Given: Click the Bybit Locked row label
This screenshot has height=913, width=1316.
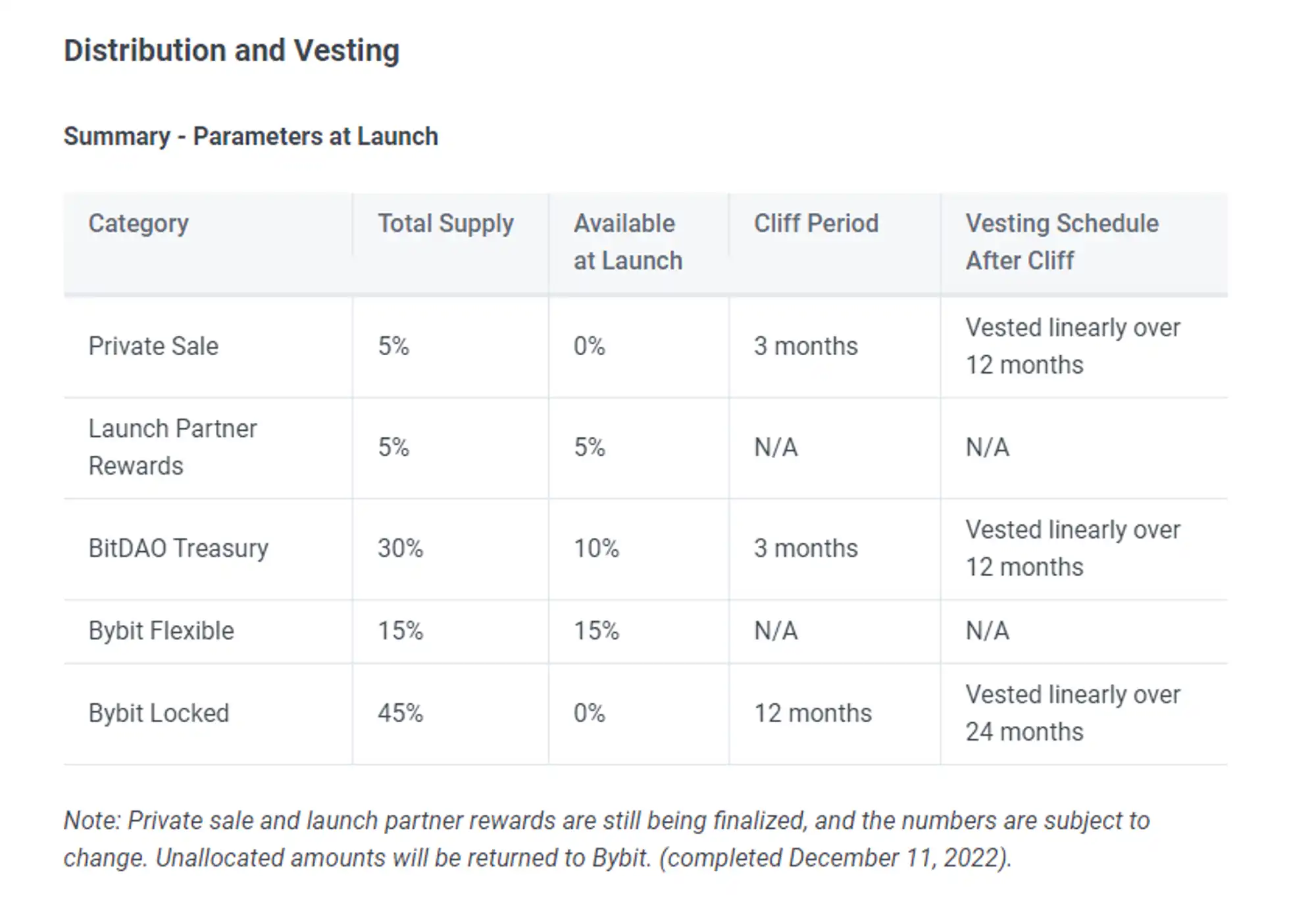Looking at the screenshot, I should coord(159,713).
